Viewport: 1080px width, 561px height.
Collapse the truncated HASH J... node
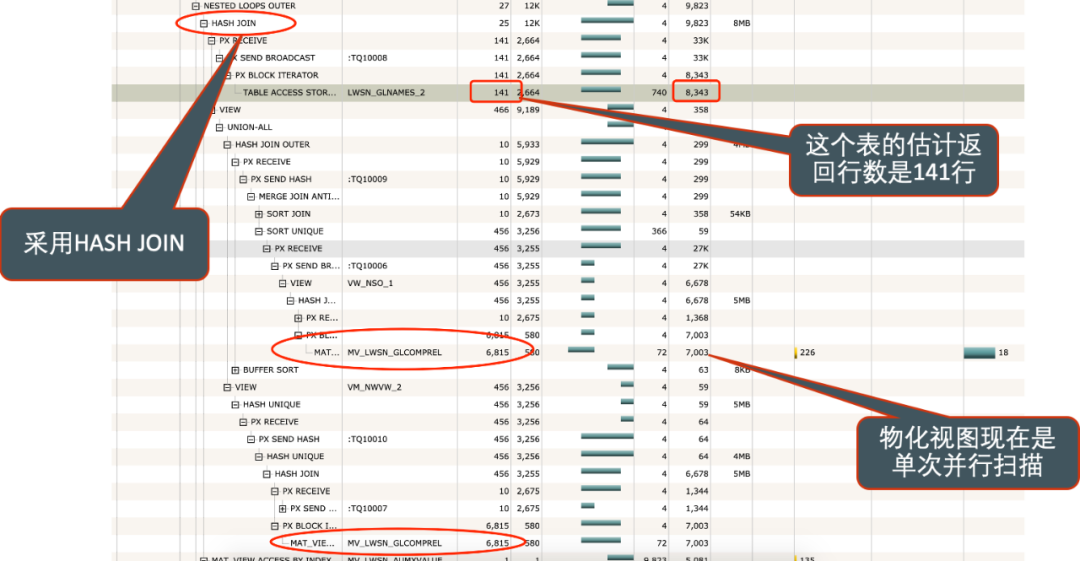point(291,300)
